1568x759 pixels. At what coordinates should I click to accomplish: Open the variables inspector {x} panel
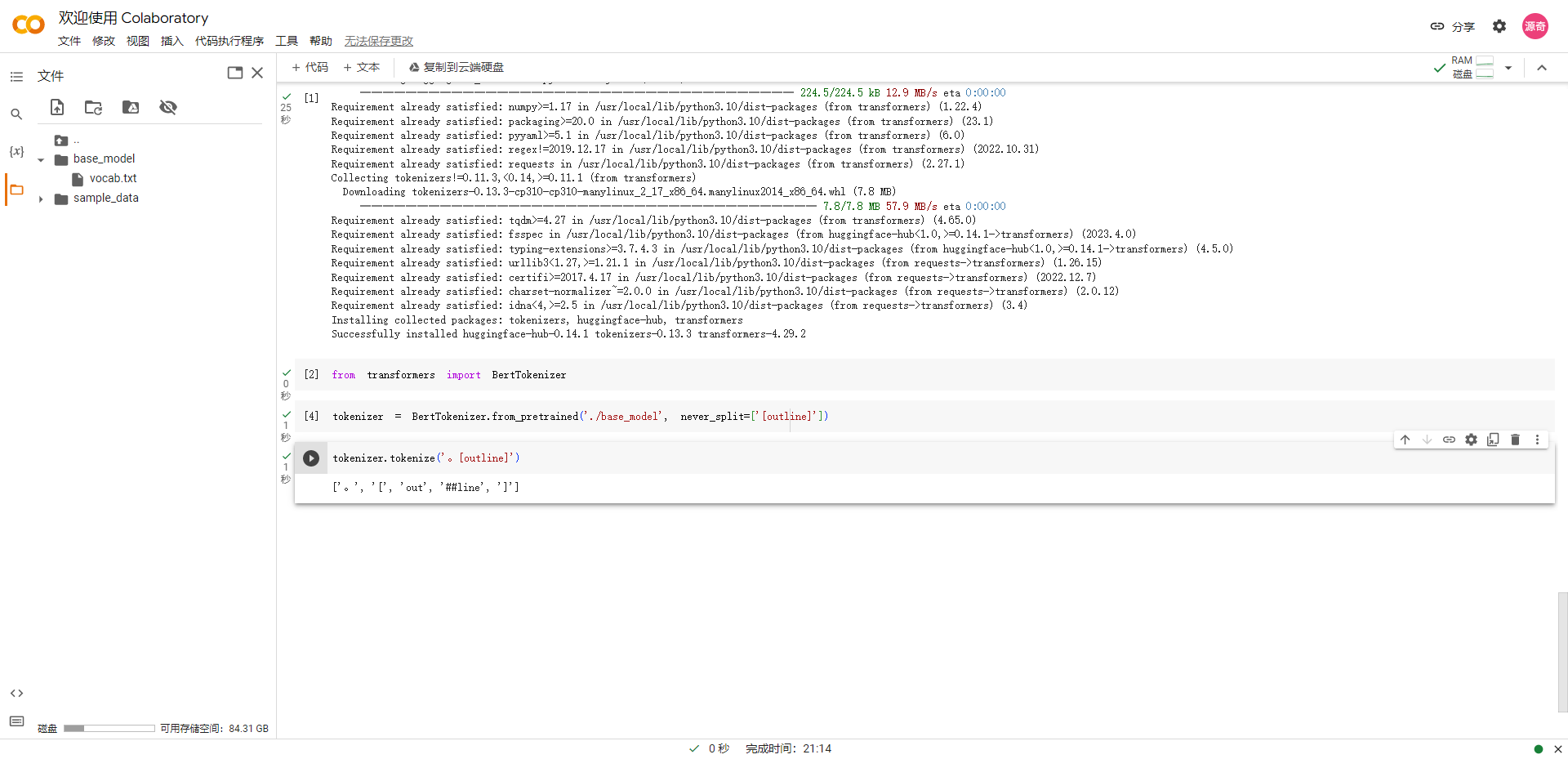point(16,151)
